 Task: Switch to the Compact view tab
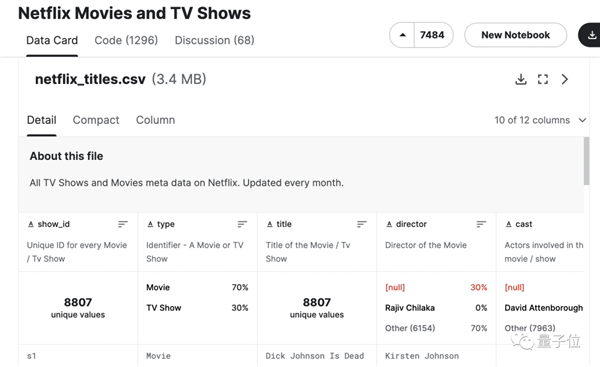[x=96, y=120]
